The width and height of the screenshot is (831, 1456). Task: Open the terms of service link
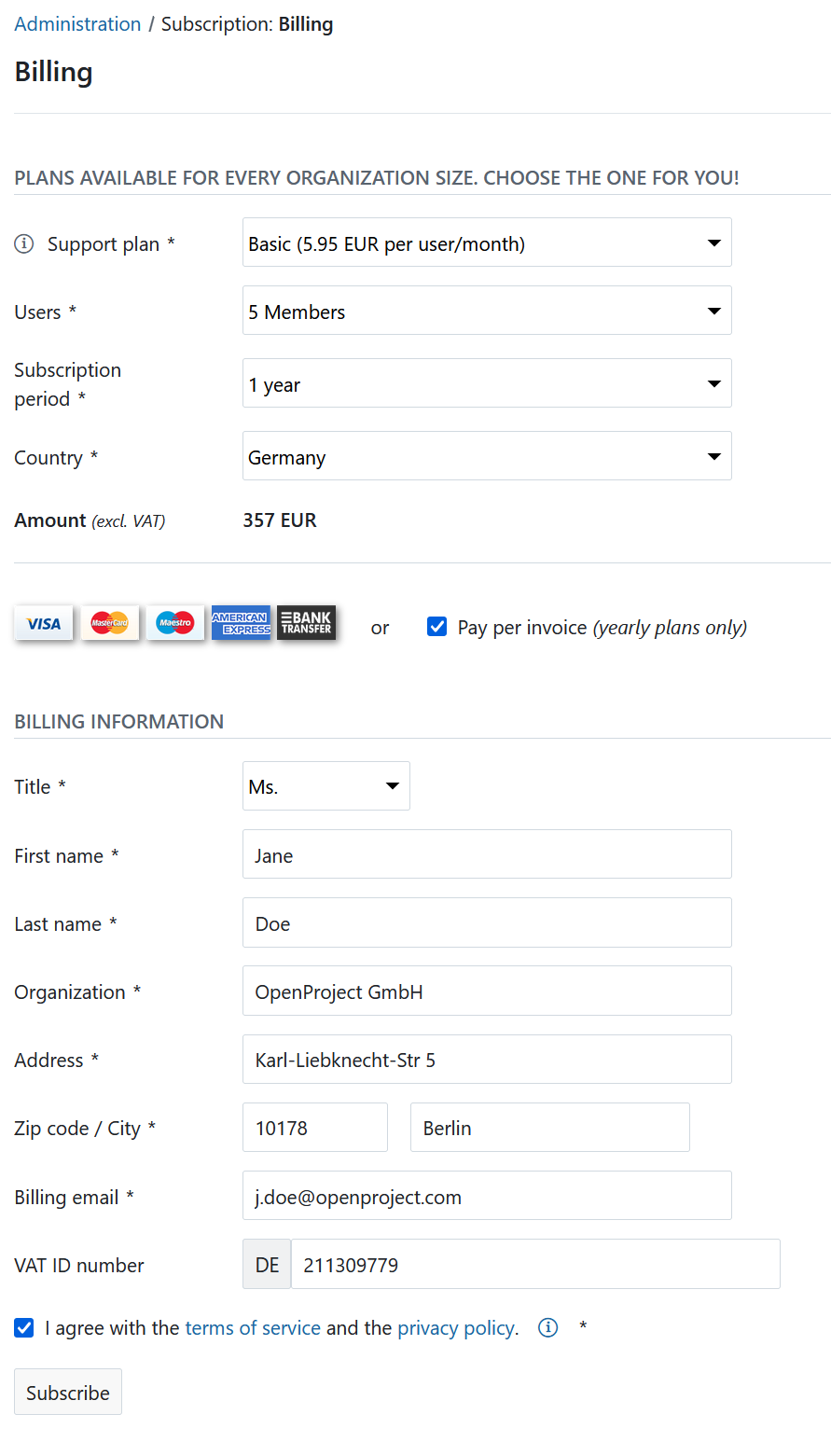(252, 1327)
